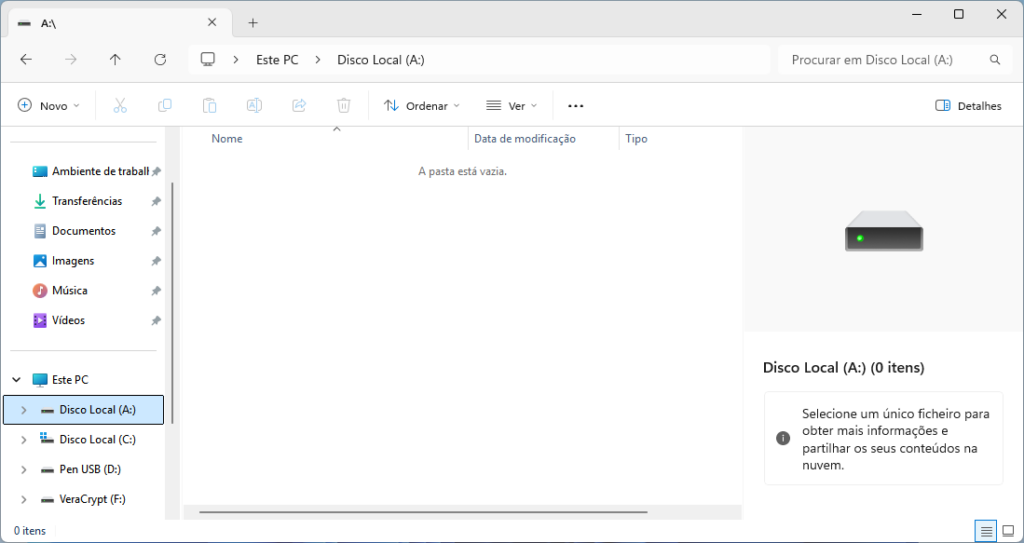Click the Delete trash can icon

pyautogui.click(x=343, y=105)
